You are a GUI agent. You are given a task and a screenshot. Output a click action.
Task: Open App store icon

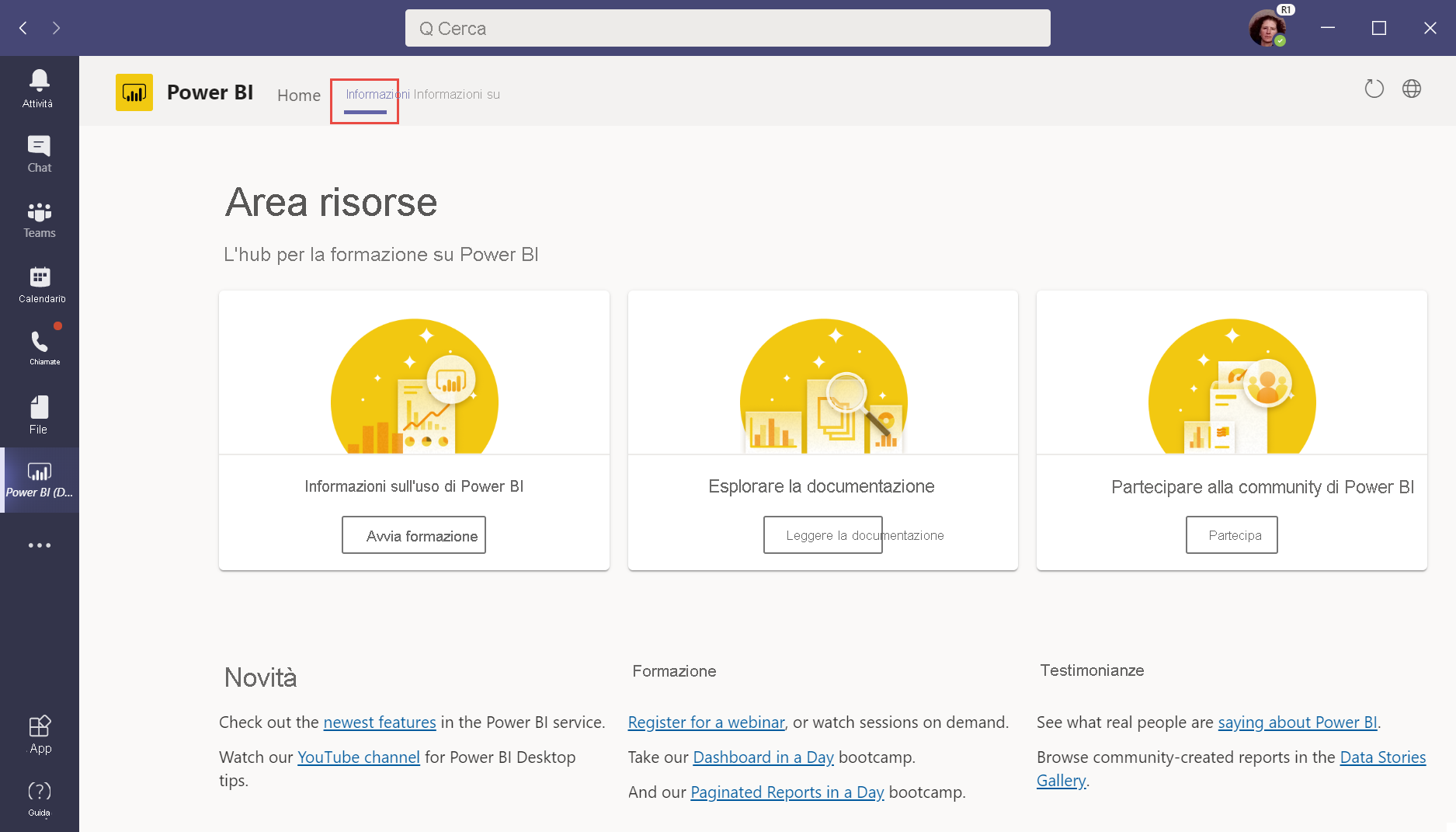[x=40, y=735]
